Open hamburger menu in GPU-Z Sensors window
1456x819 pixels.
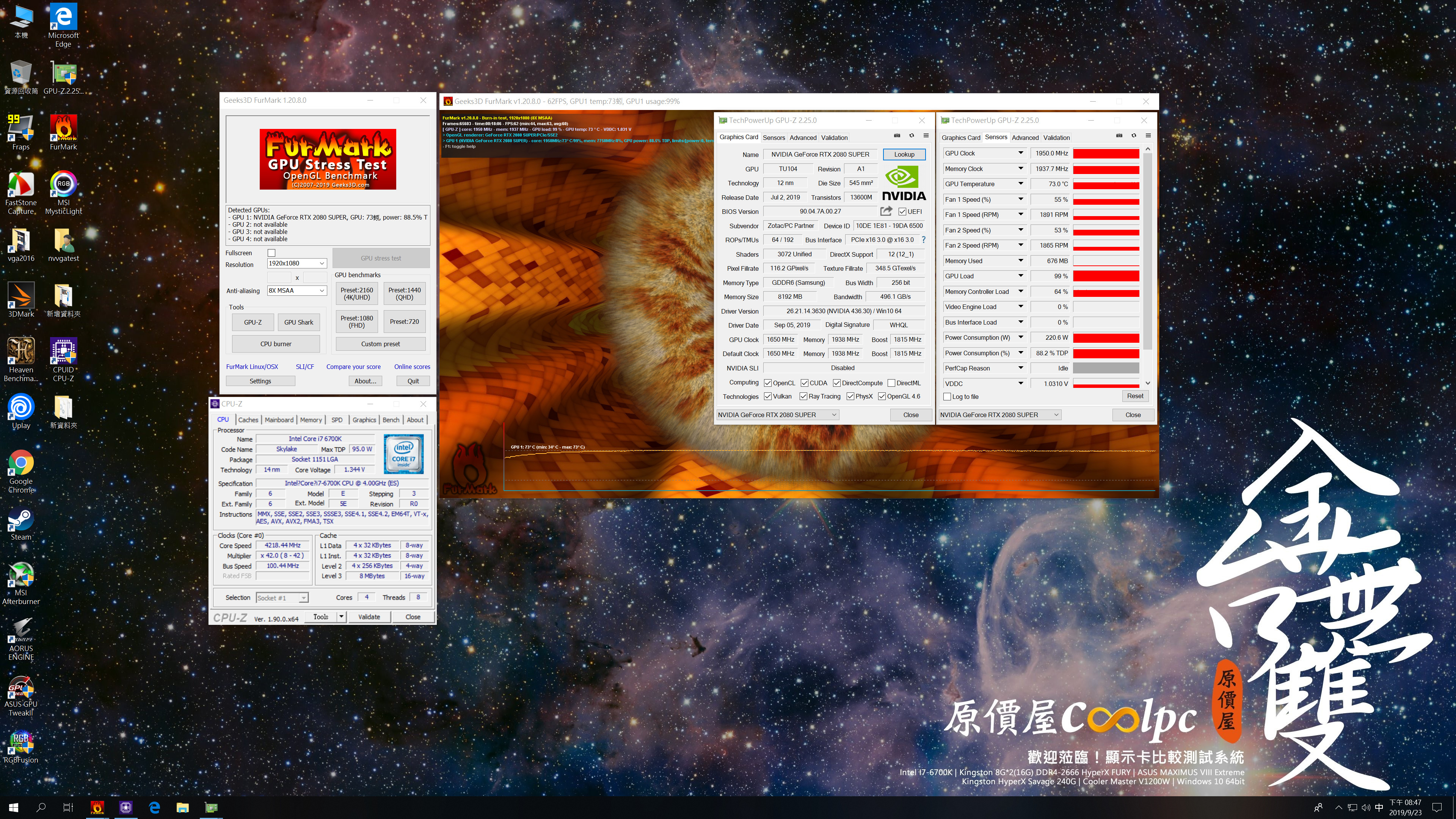click(x=1148, y=136)
